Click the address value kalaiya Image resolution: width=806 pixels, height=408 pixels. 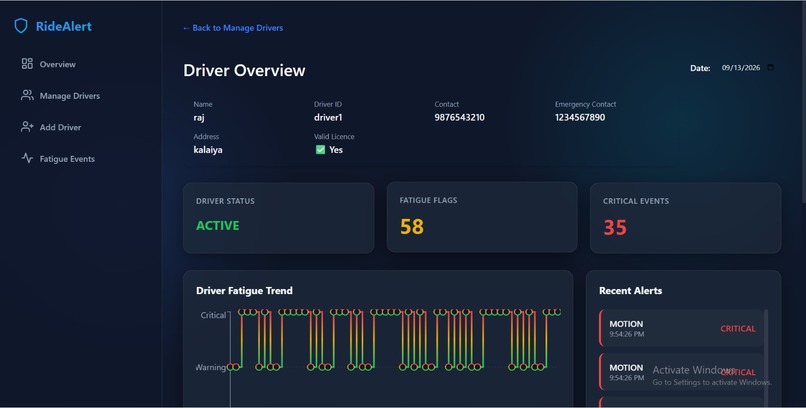(208, 150)
